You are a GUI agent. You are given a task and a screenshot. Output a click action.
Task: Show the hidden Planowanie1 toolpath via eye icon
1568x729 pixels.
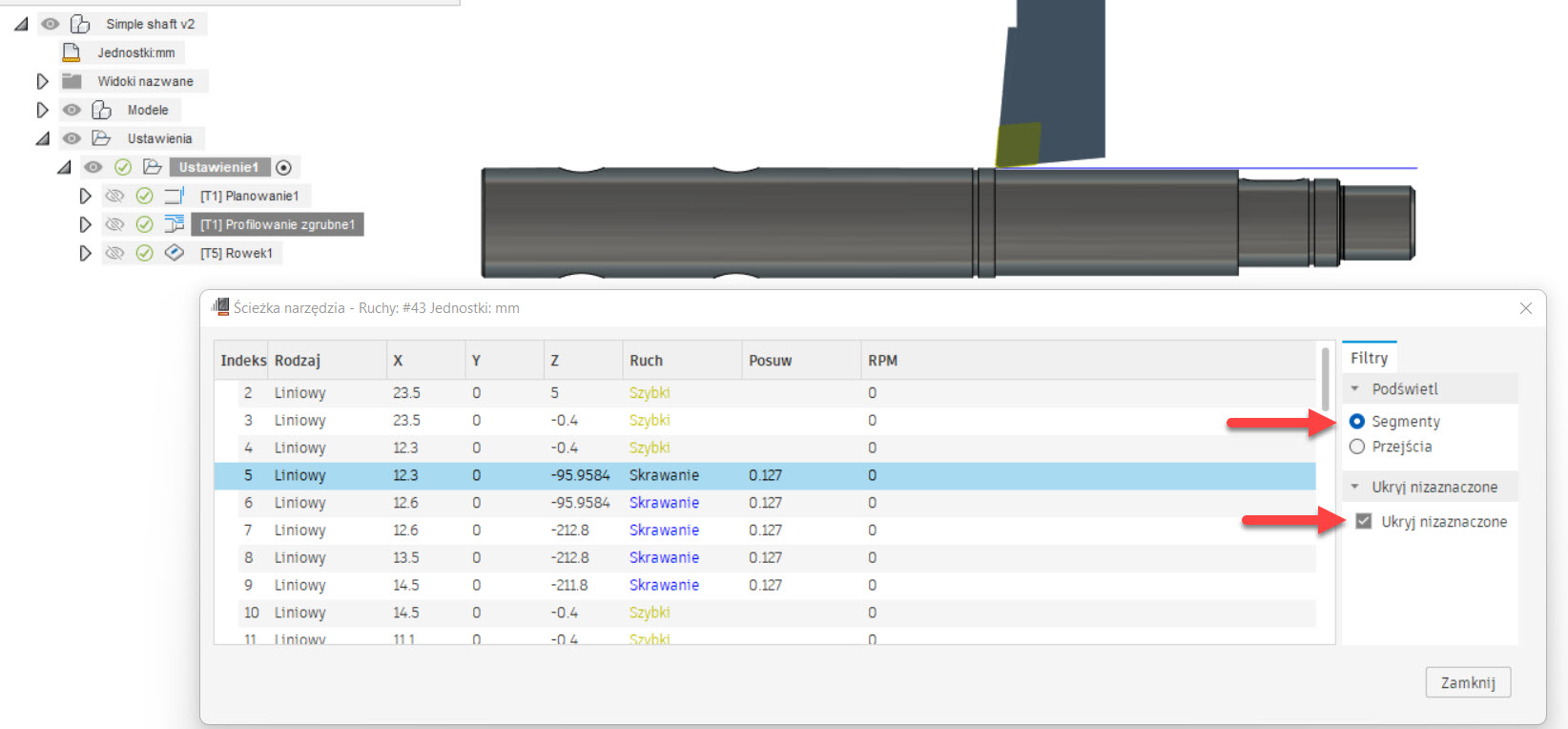[x=114, y=196]
